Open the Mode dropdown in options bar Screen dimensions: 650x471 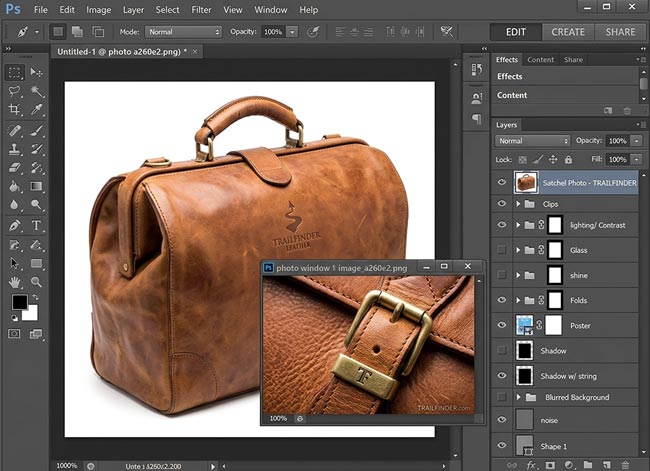pos(183,32)
